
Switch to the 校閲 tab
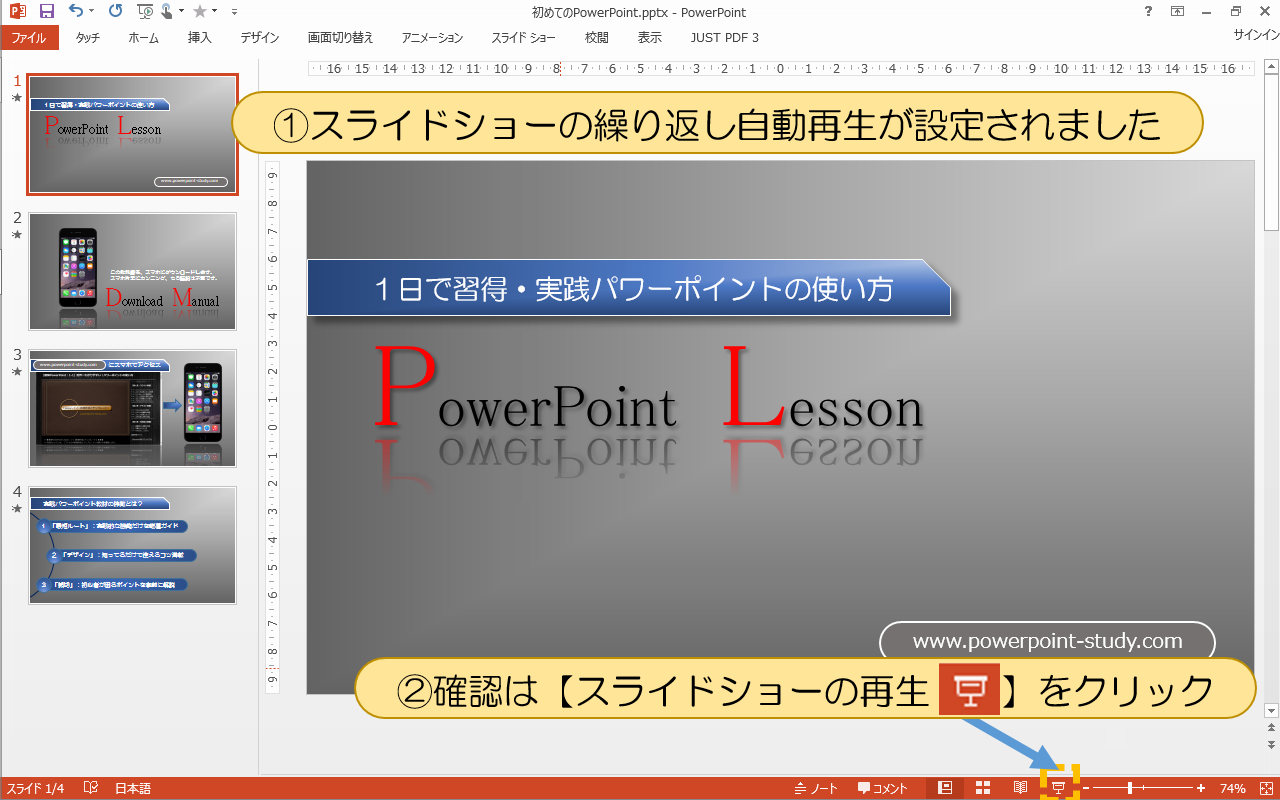(596, 38)
